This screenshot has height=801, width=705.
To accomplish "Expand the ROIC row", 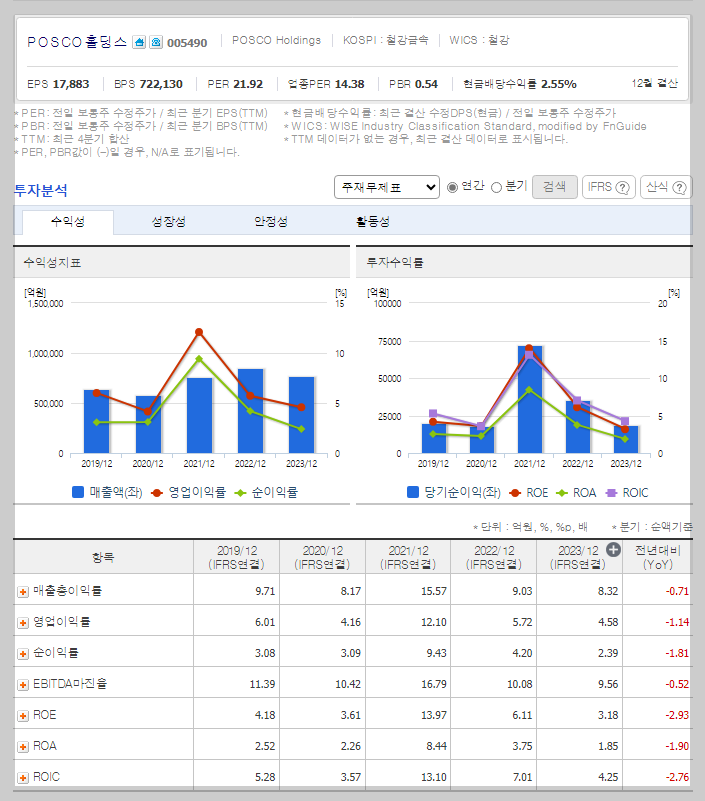I will (x=22, y=778).
